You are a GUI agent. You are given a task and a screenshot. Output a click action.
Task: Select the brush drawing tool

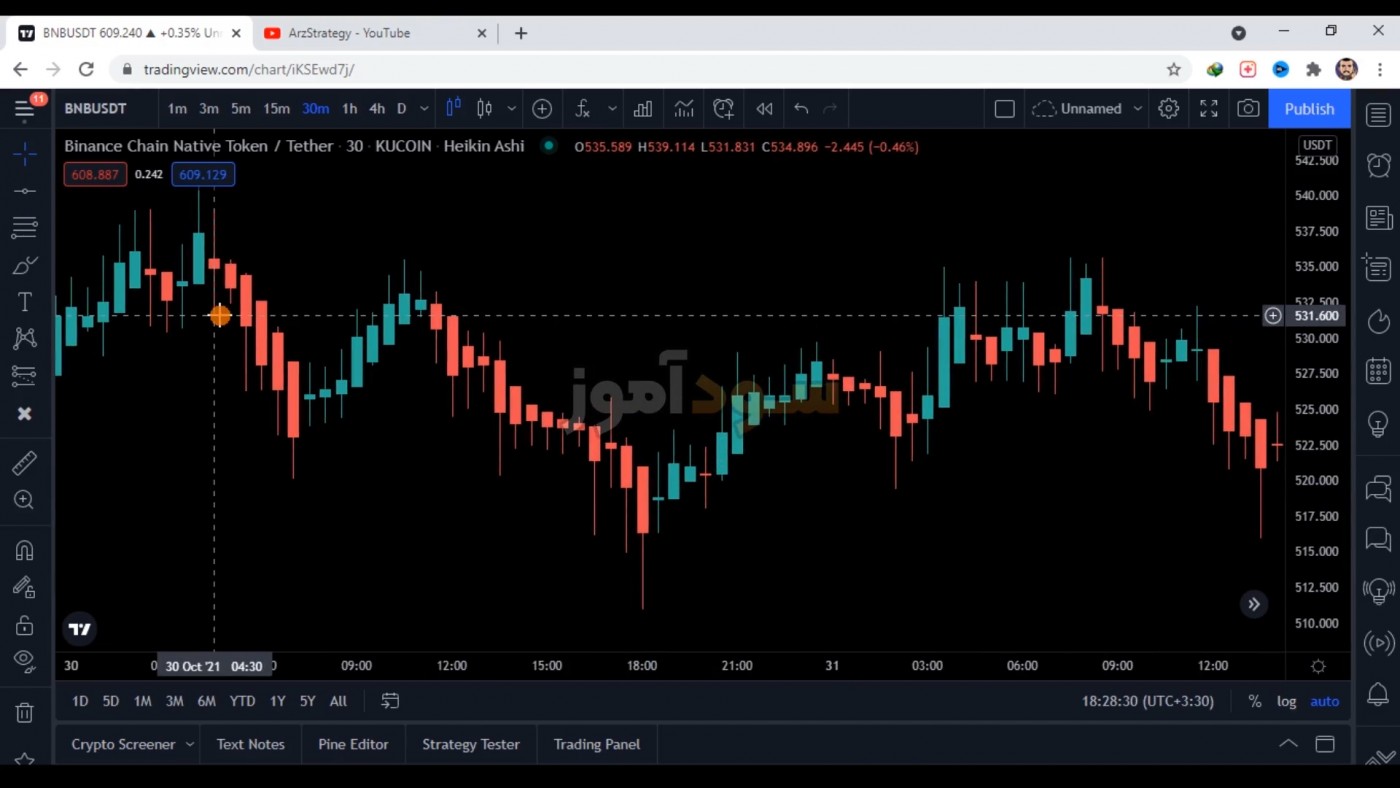pyautogui.click(x=25, y=265)
